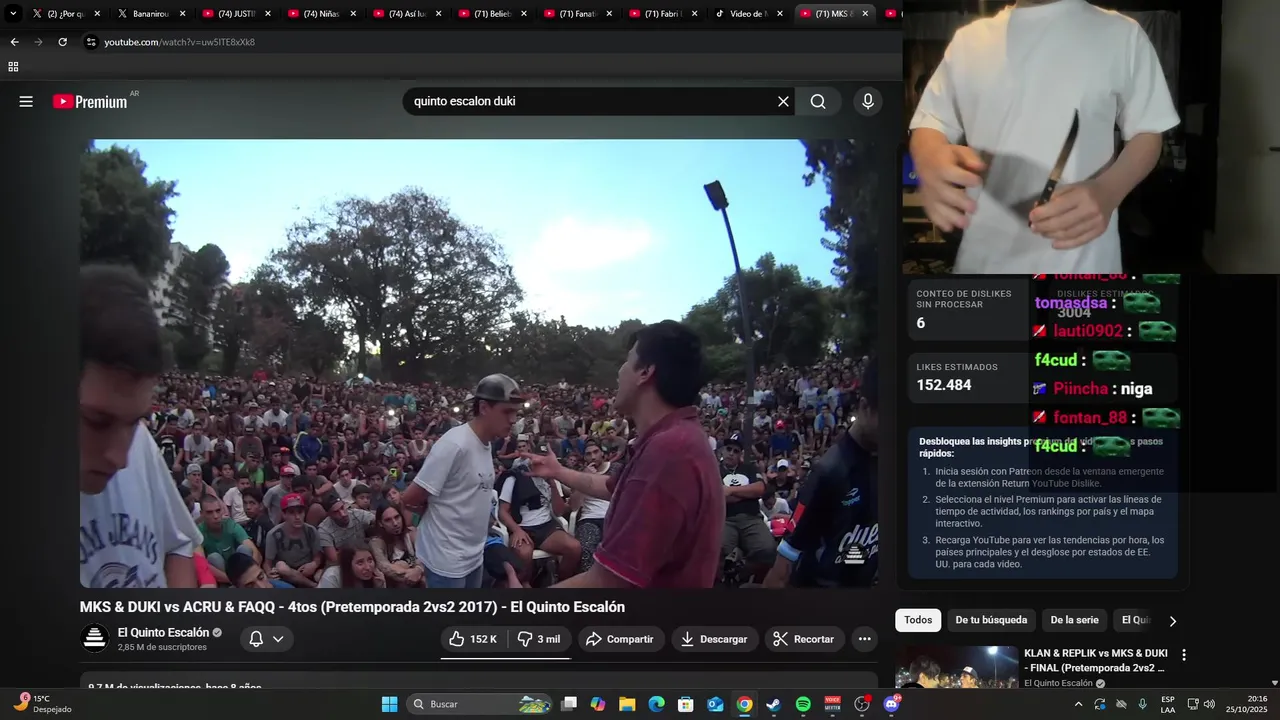Switch to the '(71) Fabri' tab
The width and height of the screenshot is (1280, 720).
pyautogui.click(x=663, y=14)
